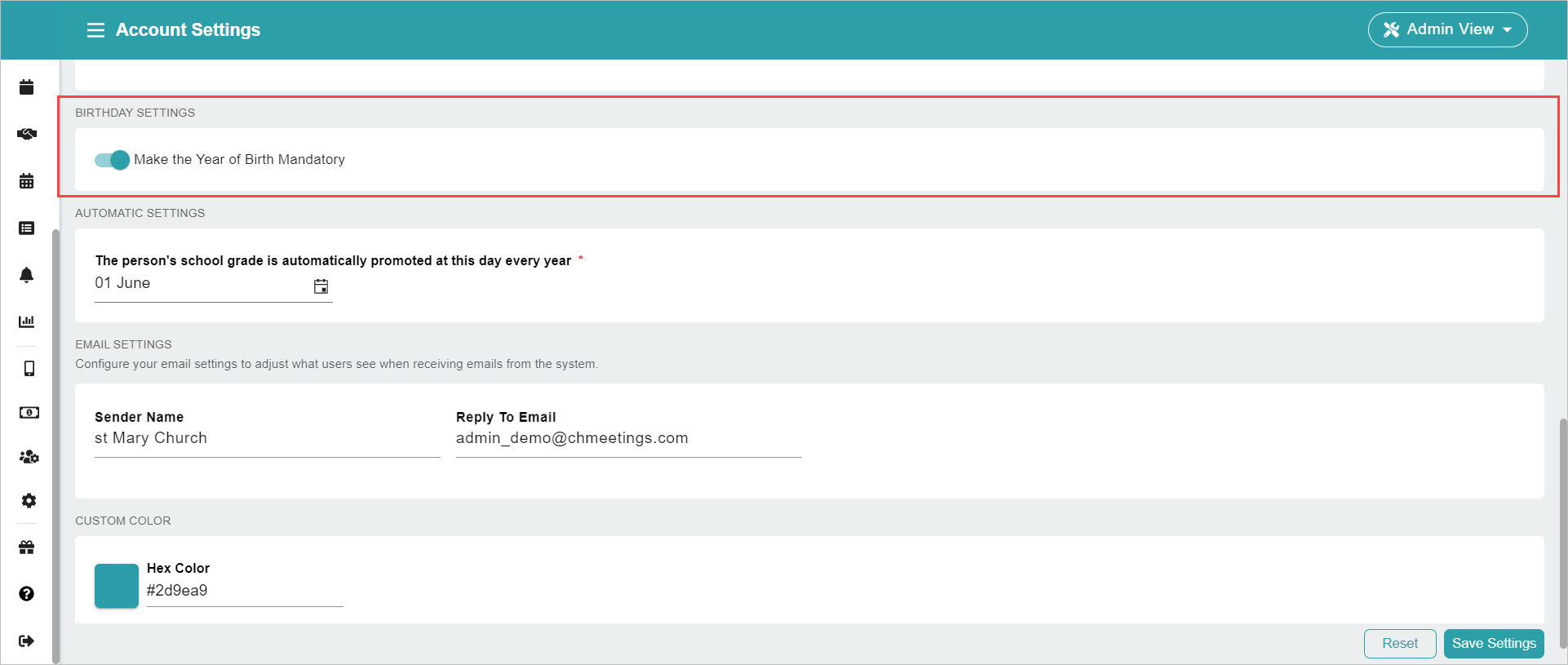Click the school grade promotion label
Screen dimensions: 1568x665
[333, 261]
